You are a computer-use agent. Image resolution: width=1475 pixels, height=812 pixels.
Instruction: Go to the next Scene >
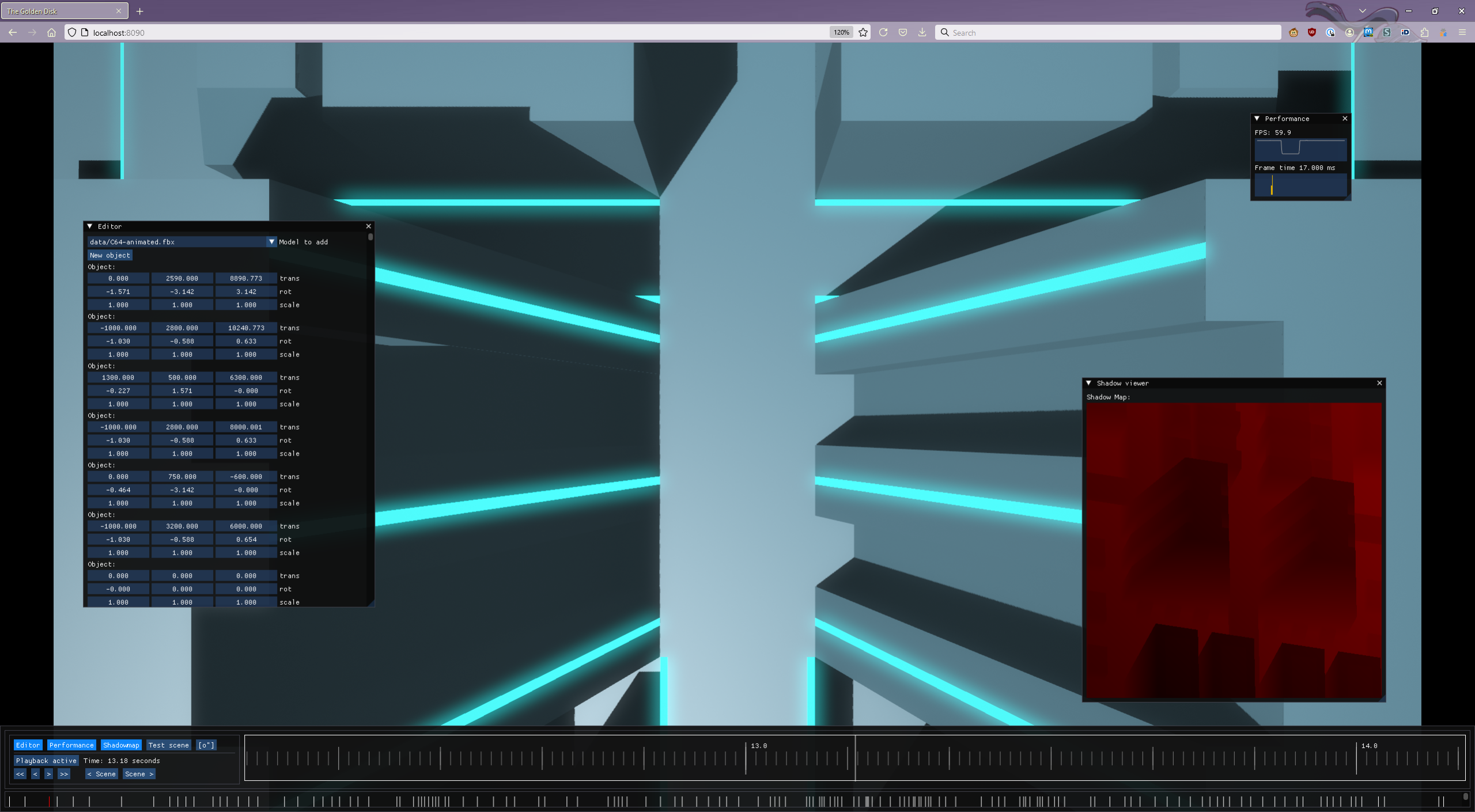(139, 774)
